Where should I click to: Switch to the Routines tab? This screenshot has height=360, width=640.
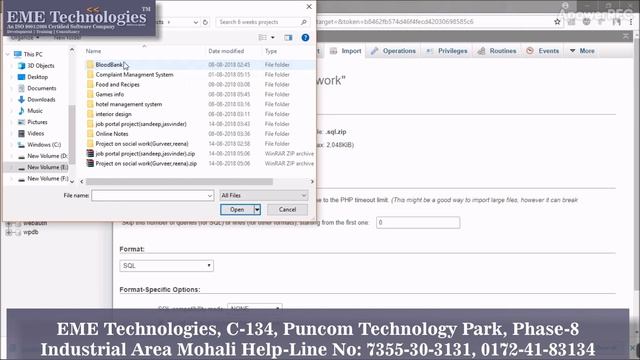pos(497,51)
